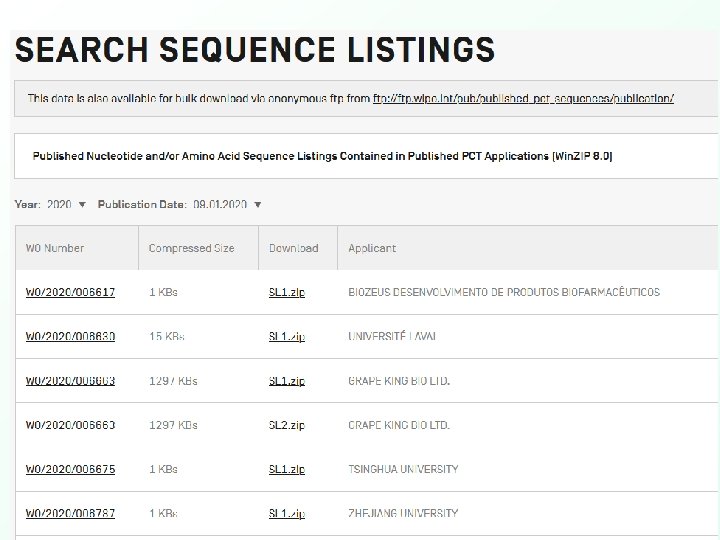Click the Applicant column header
This screenshot has height=540, width=720.
coord(372,248)
